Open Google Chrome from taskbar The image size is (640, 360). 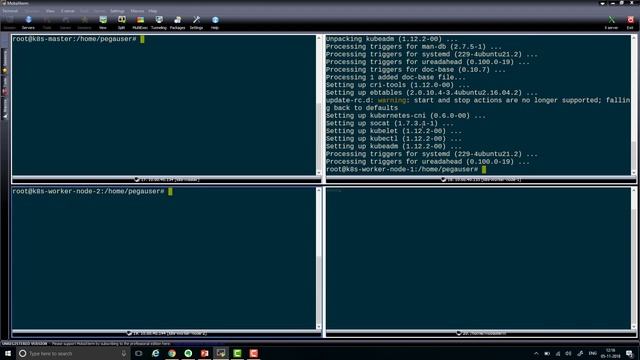[x=172, y=353]
